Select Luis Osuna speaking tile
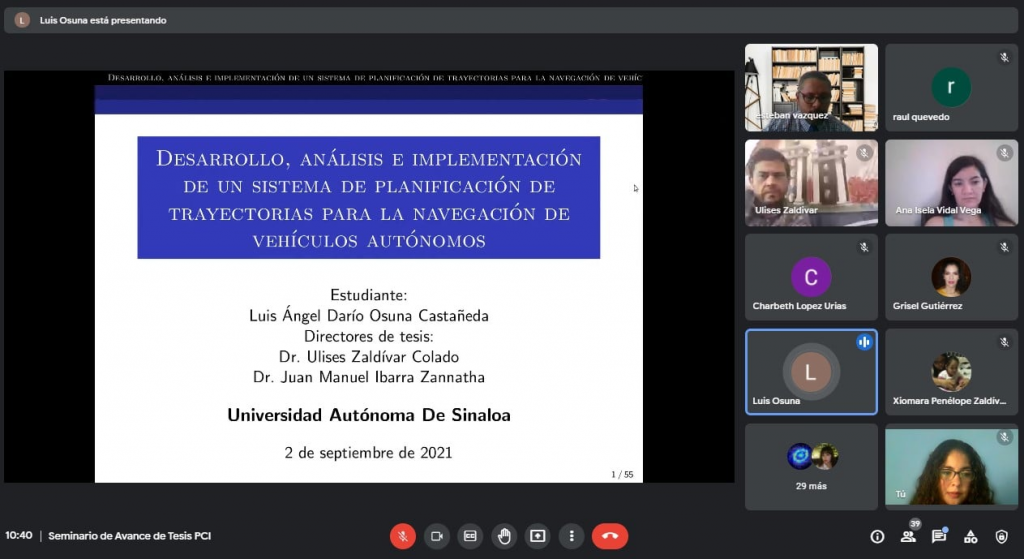1024x559 pixels. (x=811, y=372)
